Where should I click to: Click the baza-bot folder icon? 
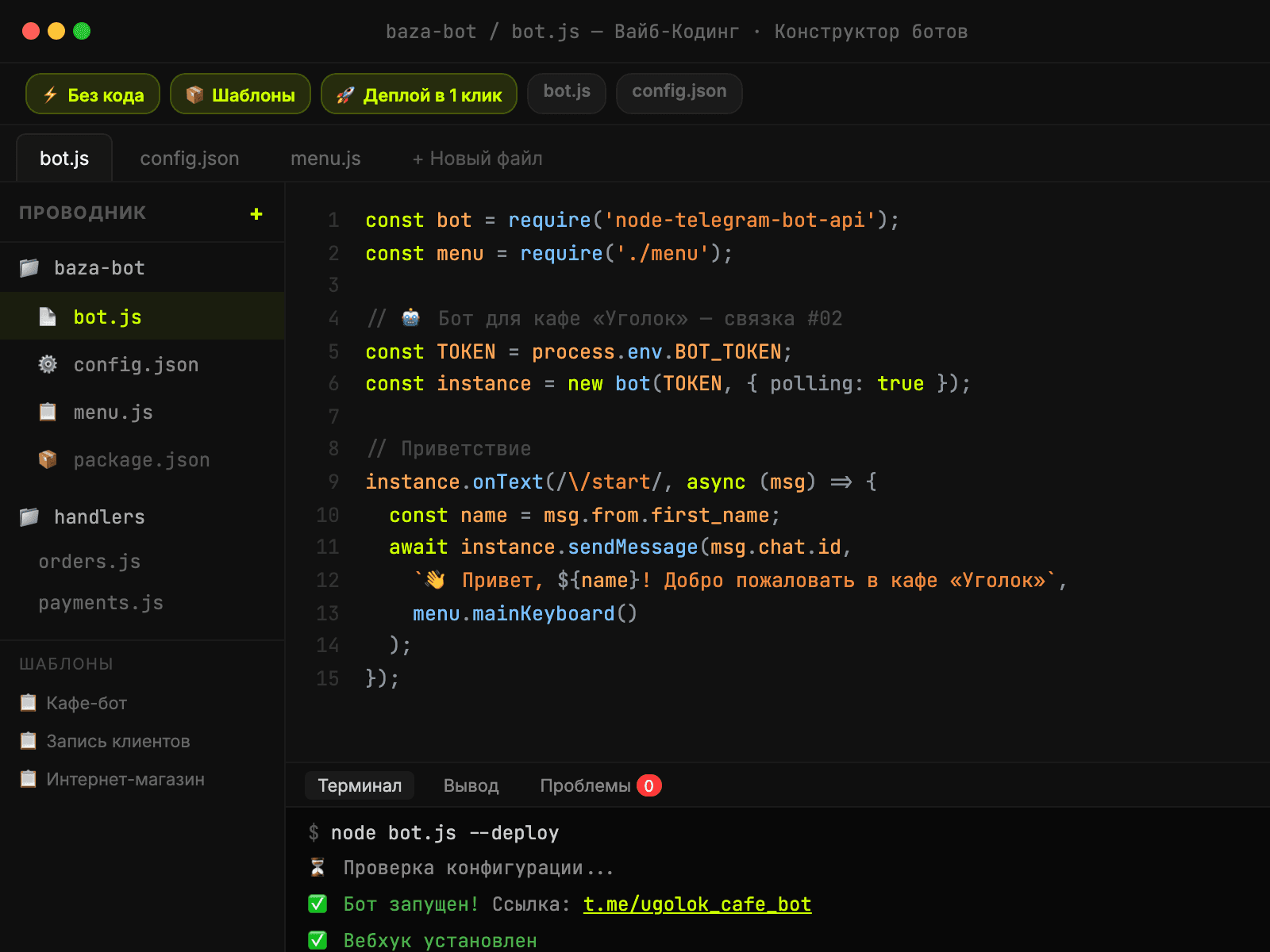point(29,268)
